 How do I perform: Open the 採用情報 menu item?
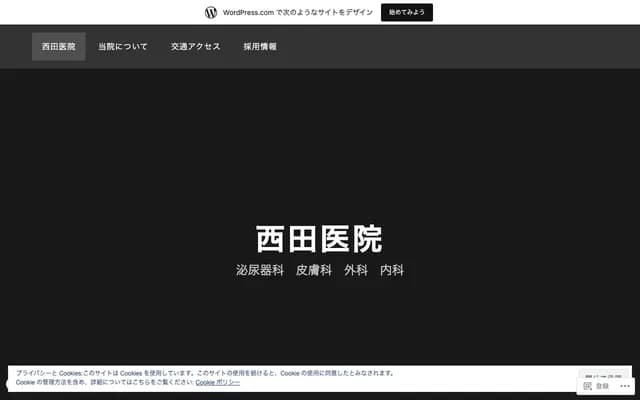(260, 47)
